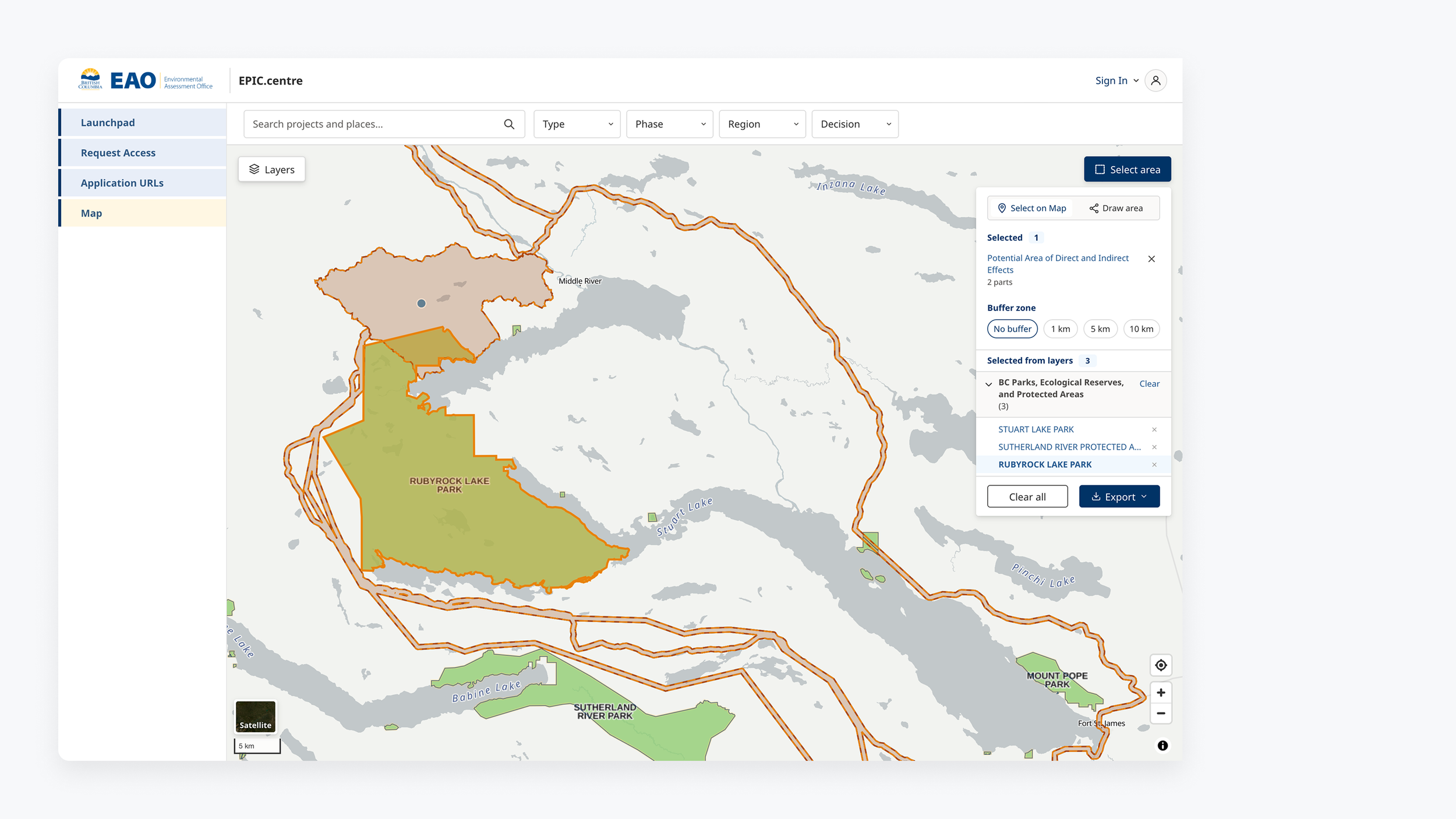
Task: Open the Type filter dropdown
Action: coord(577,124)
